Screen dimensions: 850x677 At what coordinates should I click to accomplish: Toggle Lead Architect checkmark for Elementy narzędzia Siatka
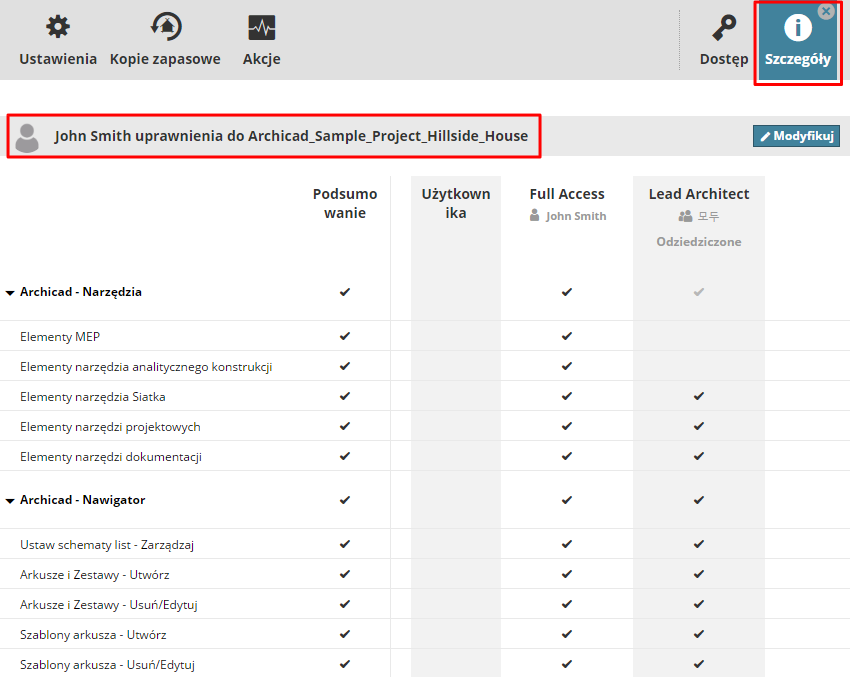pyautogui.click(x=699, y=396)
